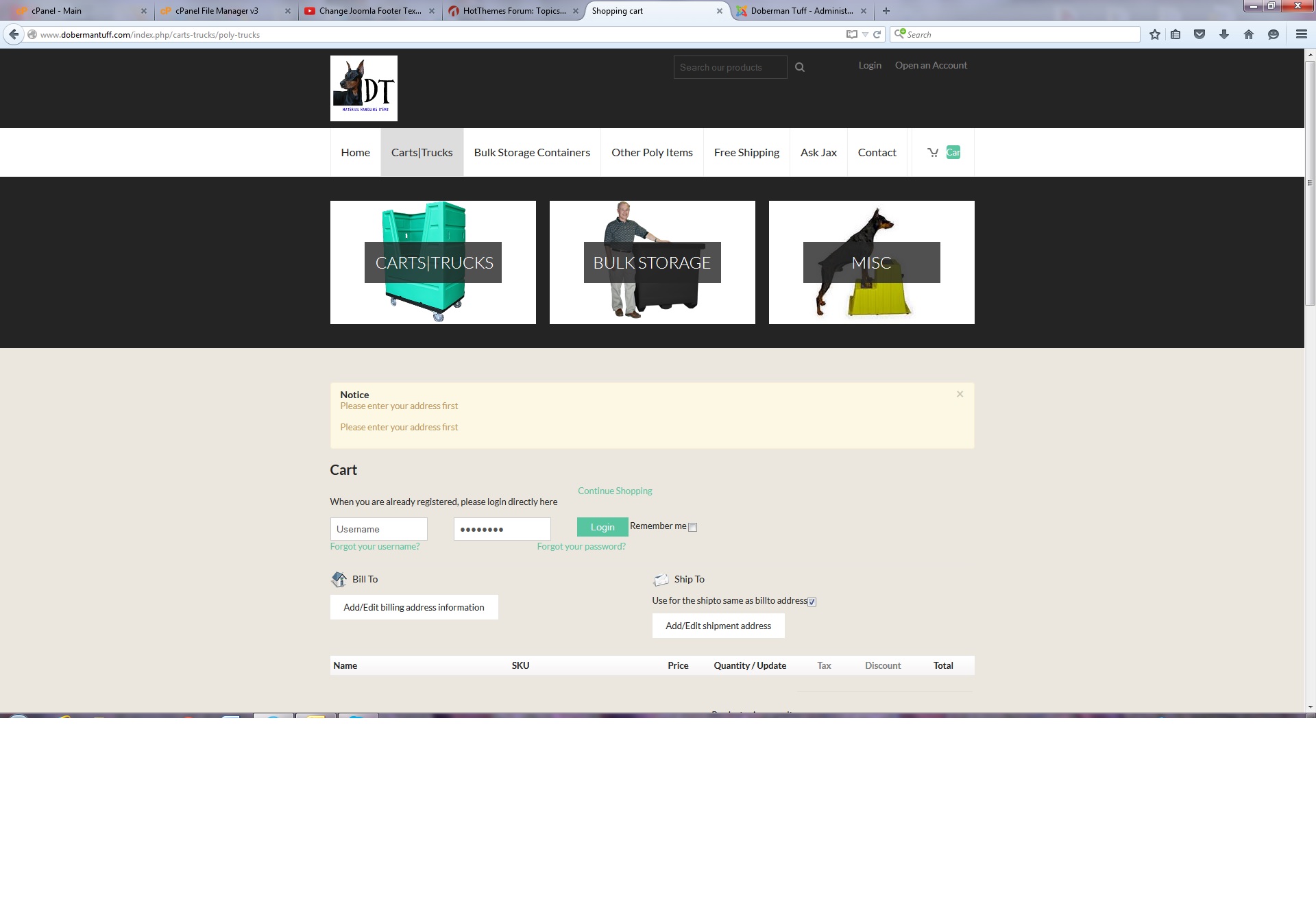The height and width of the screenshot is (921, 1316).
Task: Open Bulk Storage Containers menu item
Action: tap(532, 152)
